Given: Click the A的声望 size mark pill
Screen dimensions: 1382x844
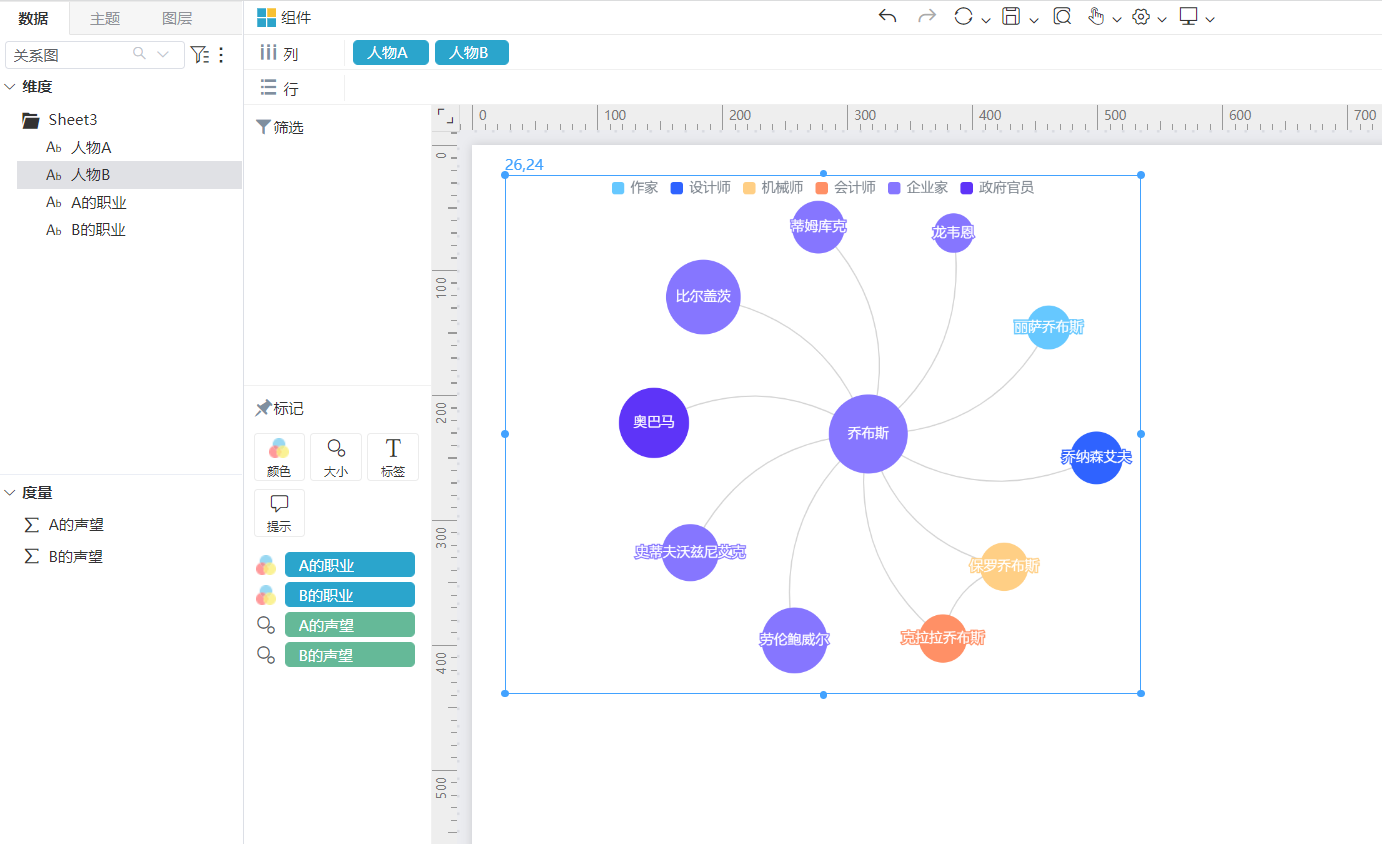Looking at the screenshot, I should [x=350, y=625].
